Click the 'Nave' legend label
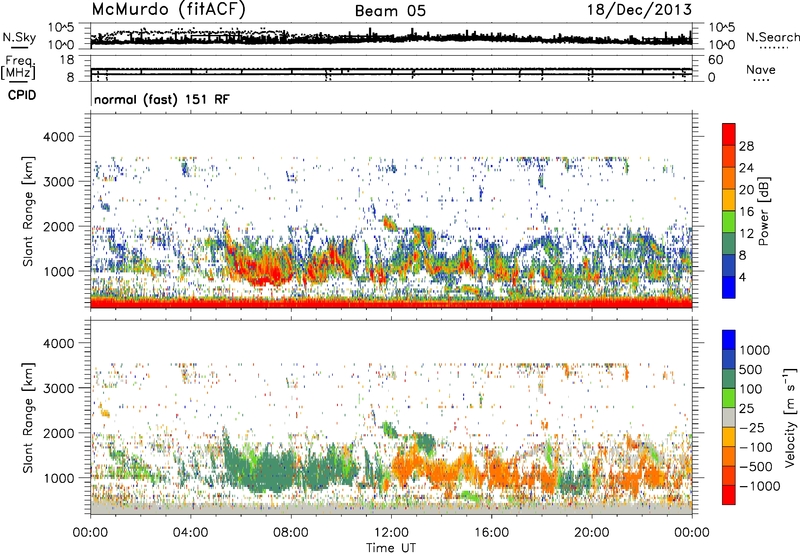 coord(761,69)
